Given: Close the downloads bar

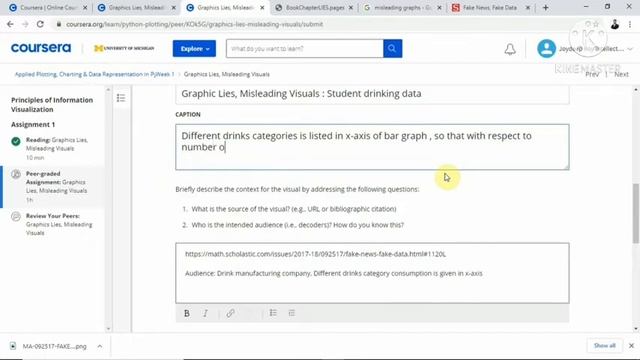Looking at the screenshot, I should coord(631,346).
